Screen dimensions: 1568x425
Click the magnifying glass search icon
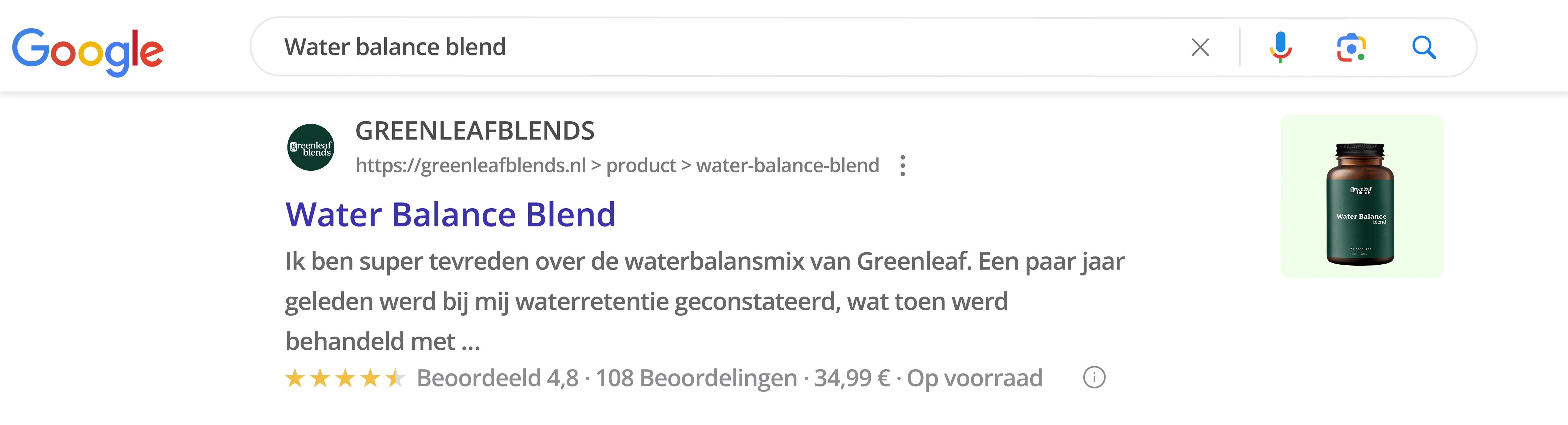[x=1424, y=47]
